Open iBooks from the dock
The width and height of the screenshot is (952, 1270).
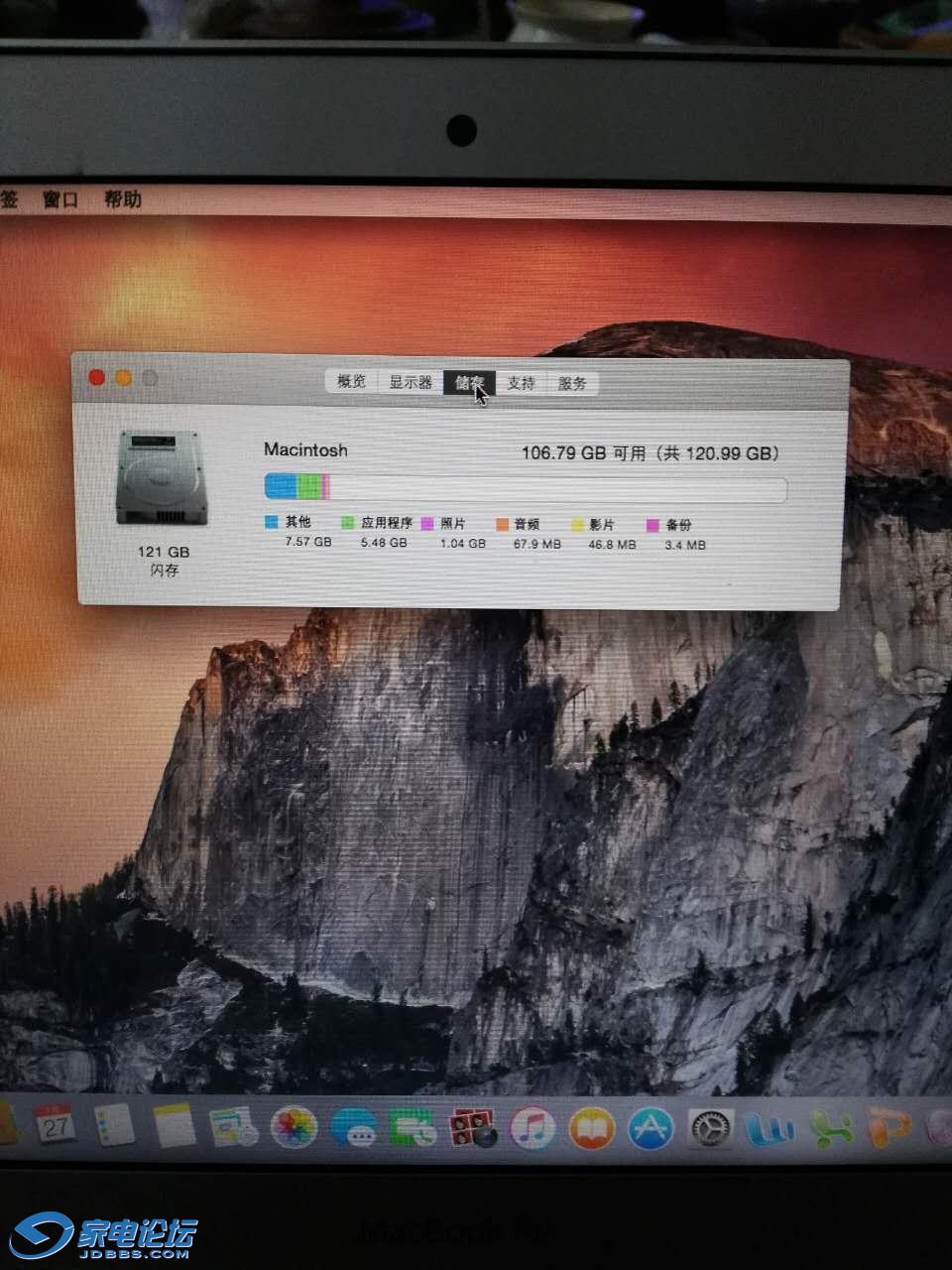592,1128
